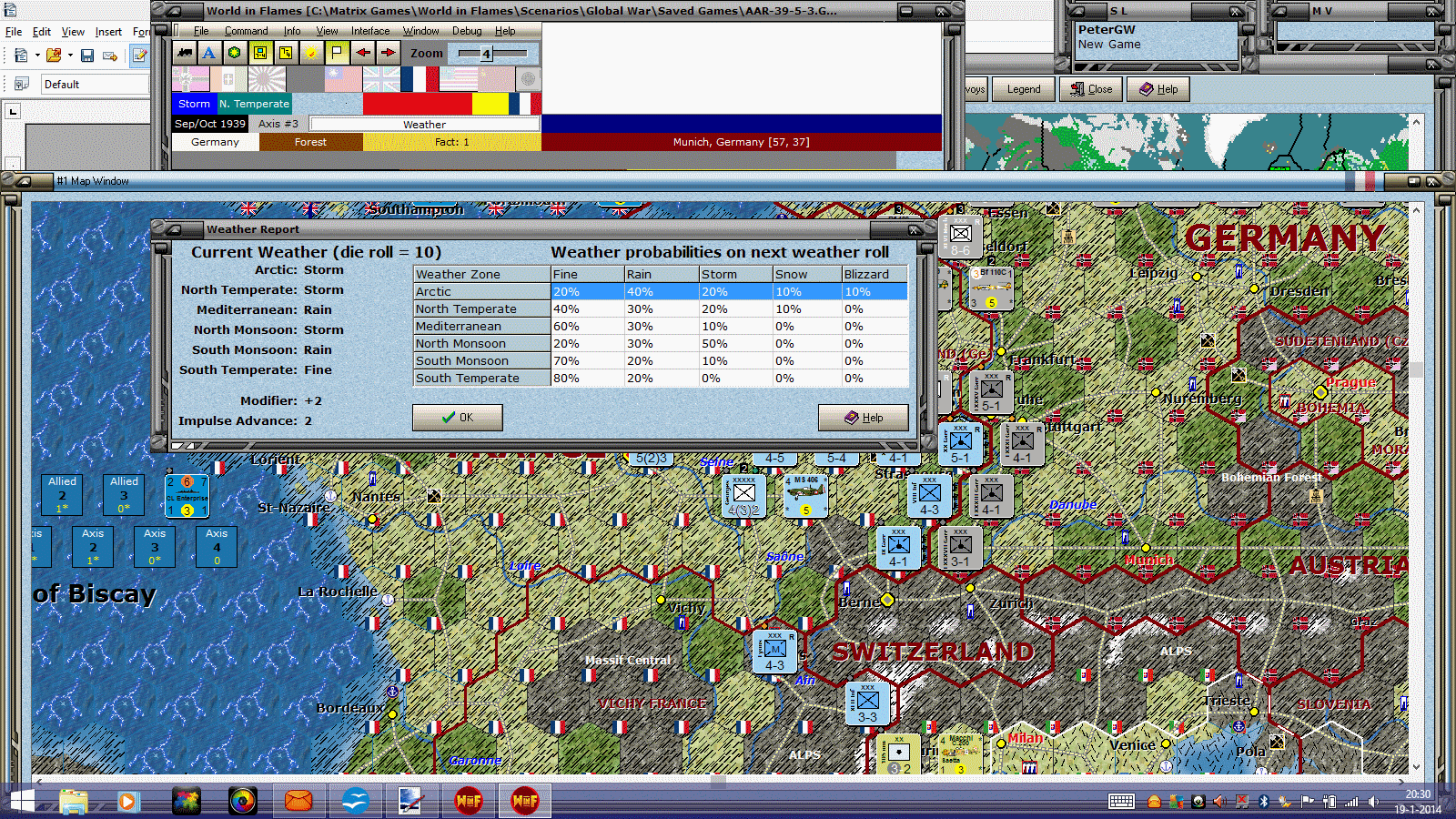
Task: Open File Explorer from the taskbar
Action: [x=74, y=802]
